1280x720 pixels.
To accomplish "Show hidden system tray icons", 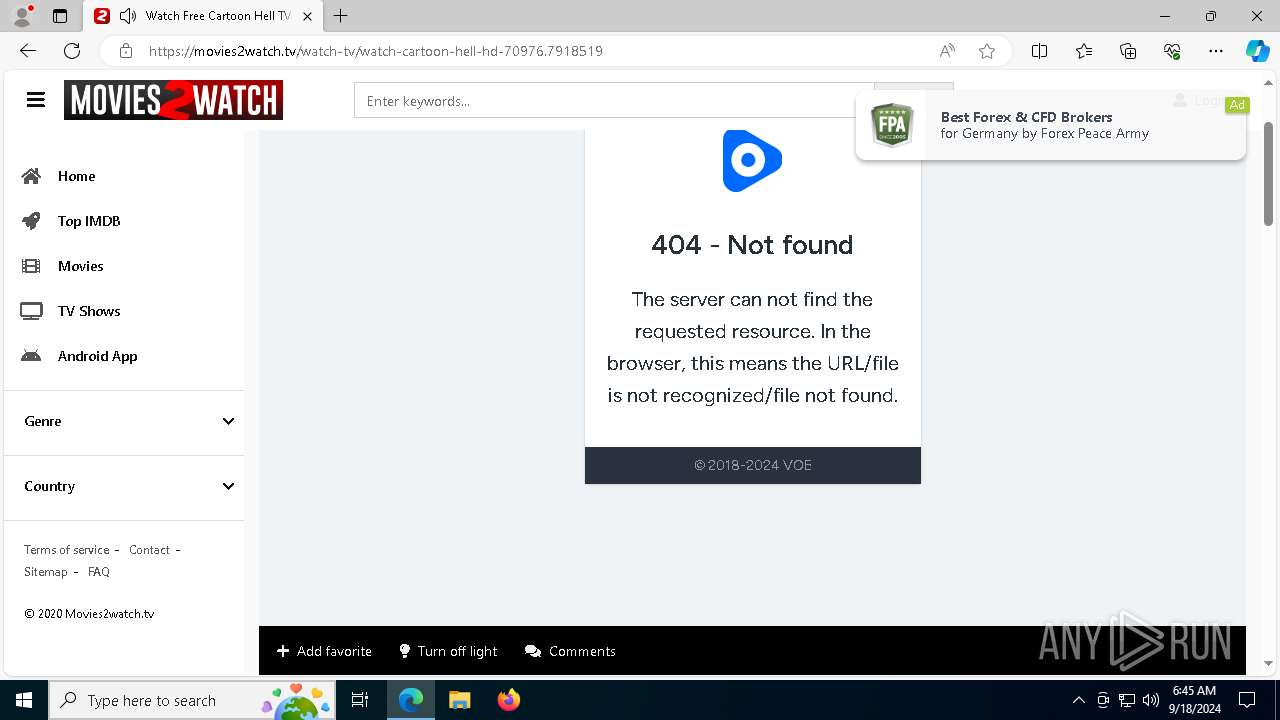I will (1078, 700).
